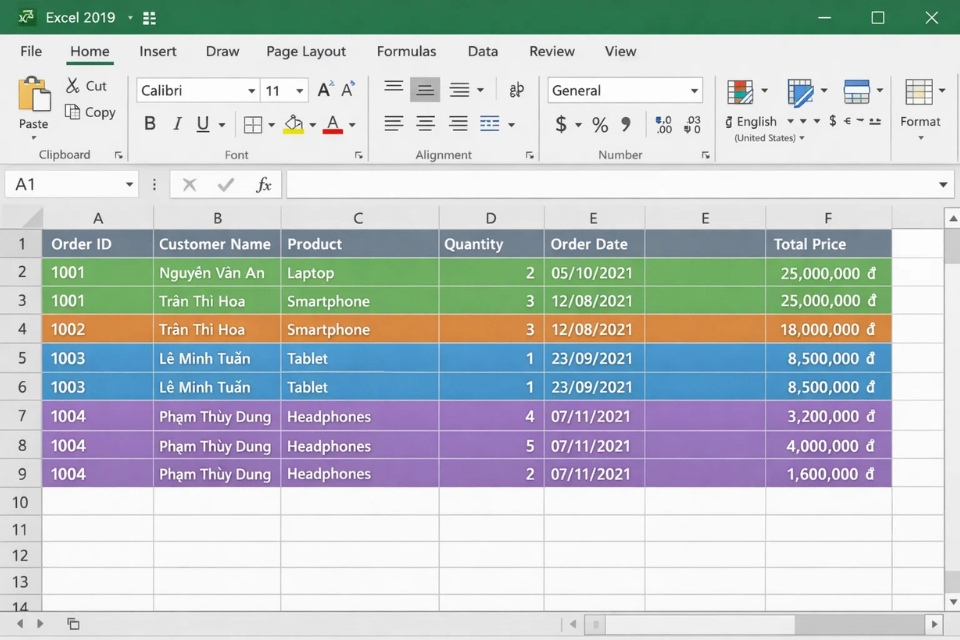The width and height of the screenshot is (960, 640).
Task: Switch to the Formulas ribbon tab
Action: coord(406,51)
